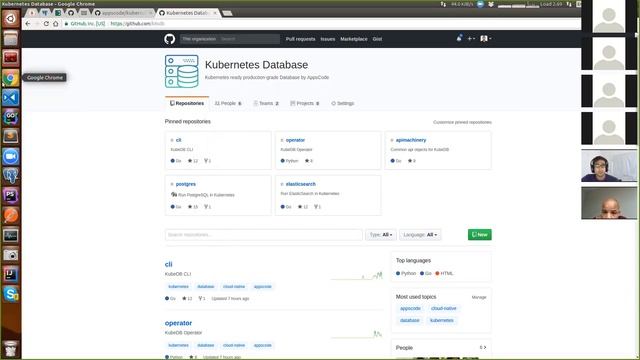640x360 pixels.
Task: Click Google Chrome dock icon
Action: tap(11, 78)
